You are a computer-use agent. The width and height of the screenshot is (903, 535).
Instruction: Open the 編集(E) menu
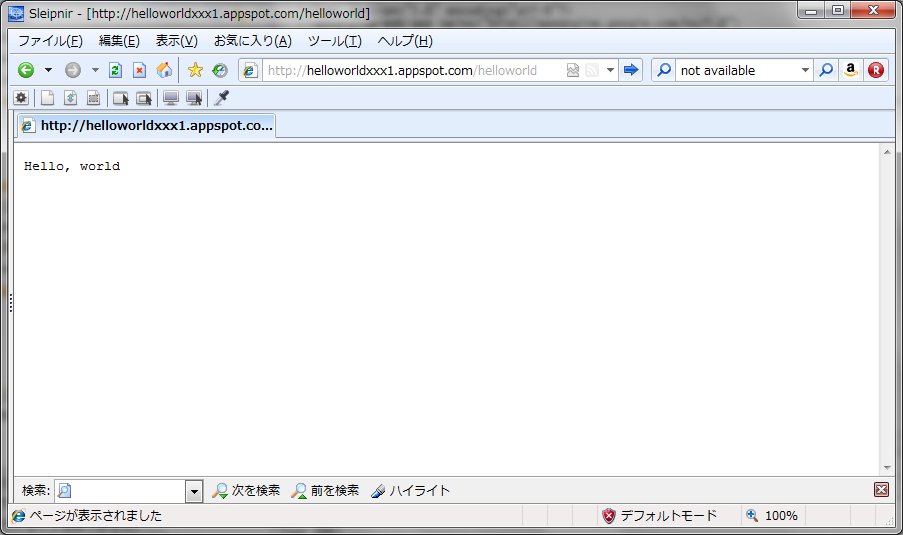tap(119, 41)
